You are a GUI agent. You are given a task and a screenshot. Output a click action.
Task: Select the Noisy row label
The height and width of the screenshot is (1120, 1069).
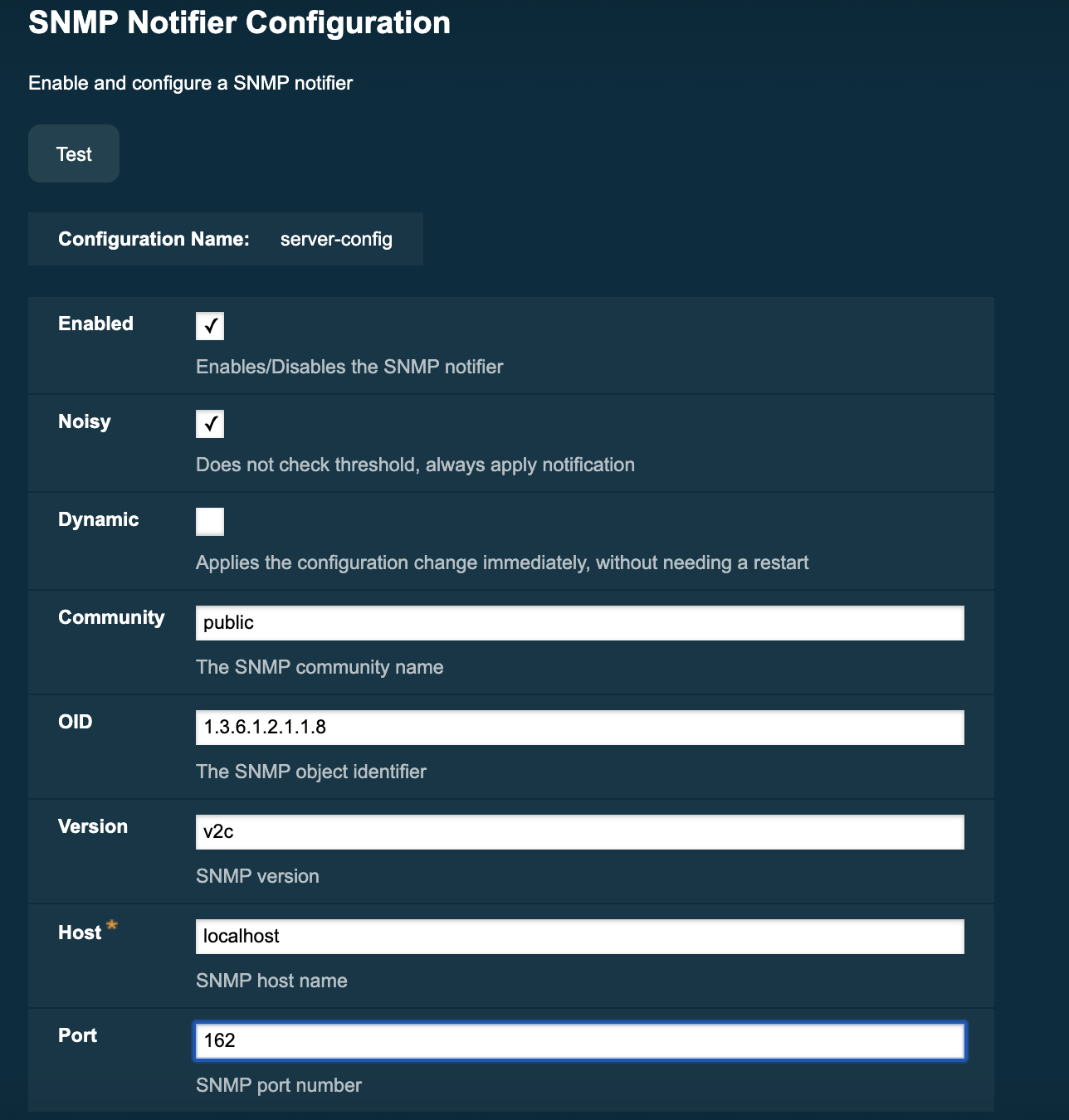[84, 421]
